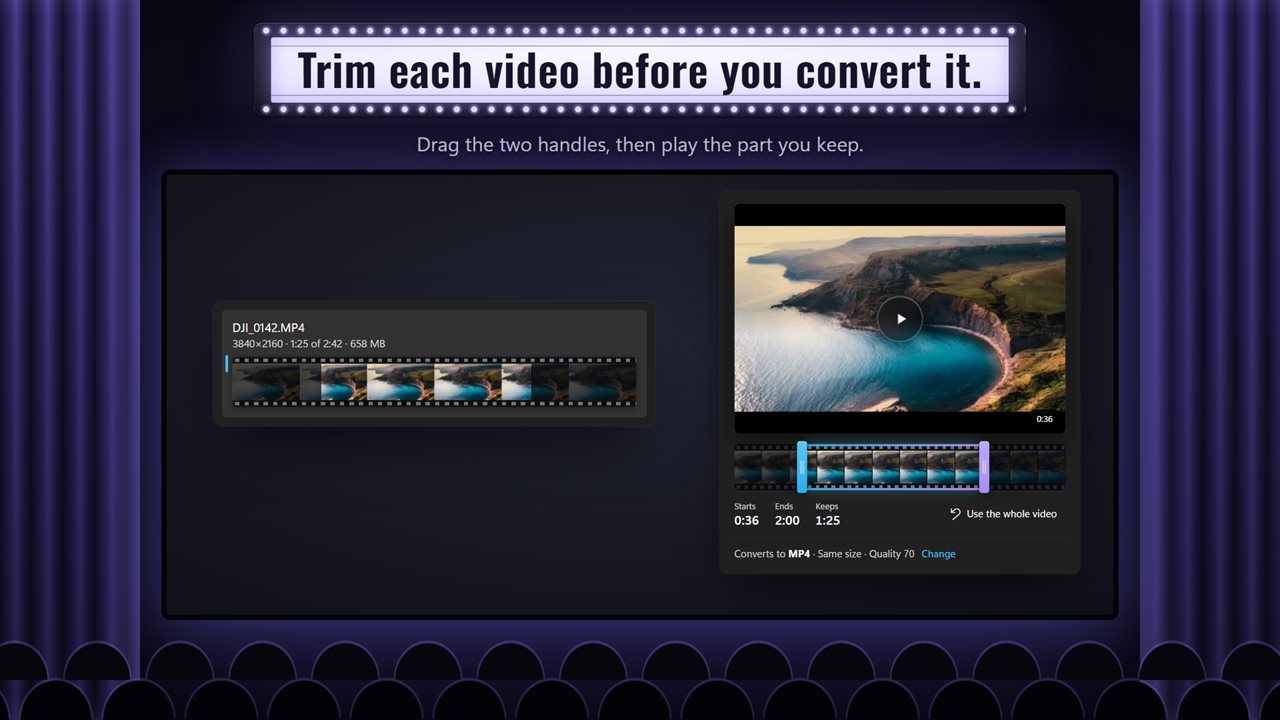Click the Converts to MP4 summary text
This screenshot has height=720, width=1280.
(824, 554)
